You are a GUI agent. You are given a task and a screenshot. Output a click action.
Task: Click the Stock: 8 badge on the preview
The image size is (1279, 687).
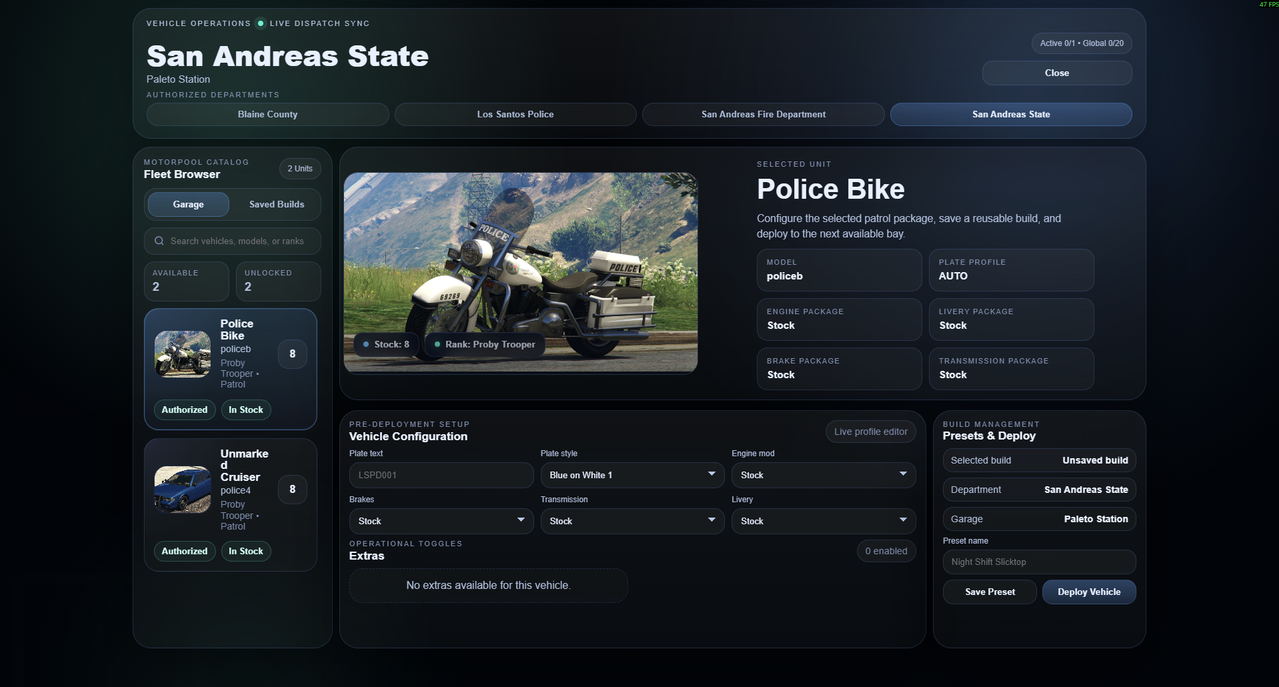click(x=386, y=344)
